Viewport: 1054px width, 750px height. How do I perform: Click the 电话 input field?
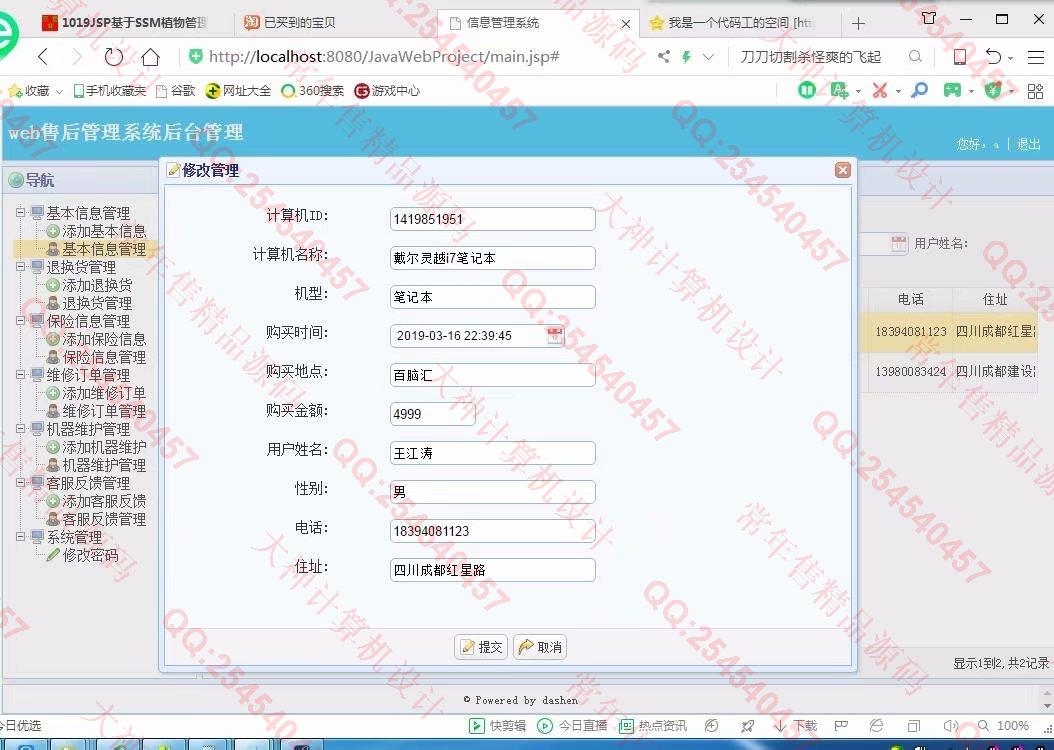point(493,531)
